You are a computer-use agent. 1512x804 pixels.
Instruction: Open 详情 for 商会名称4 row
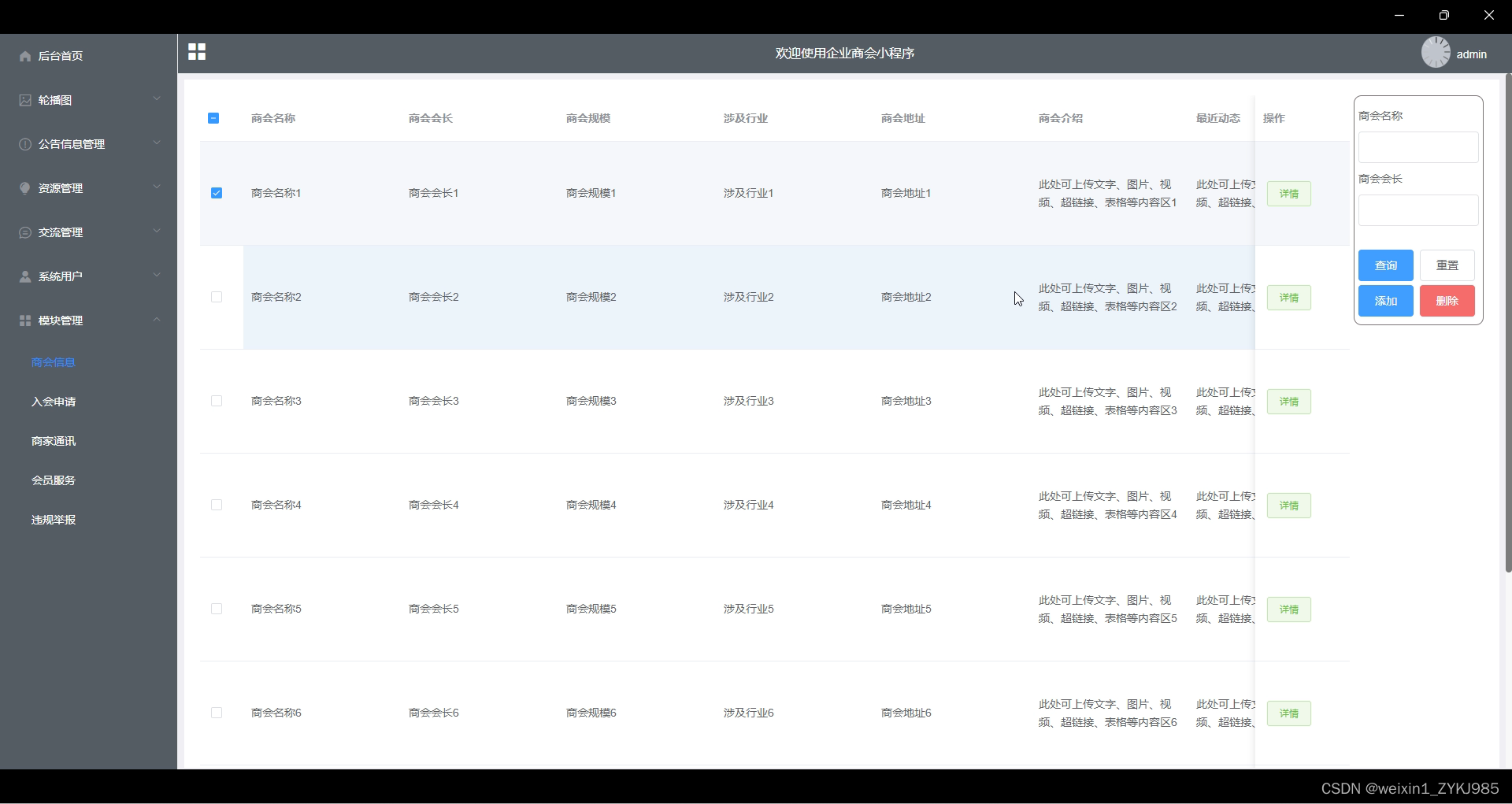point(1288,506)
